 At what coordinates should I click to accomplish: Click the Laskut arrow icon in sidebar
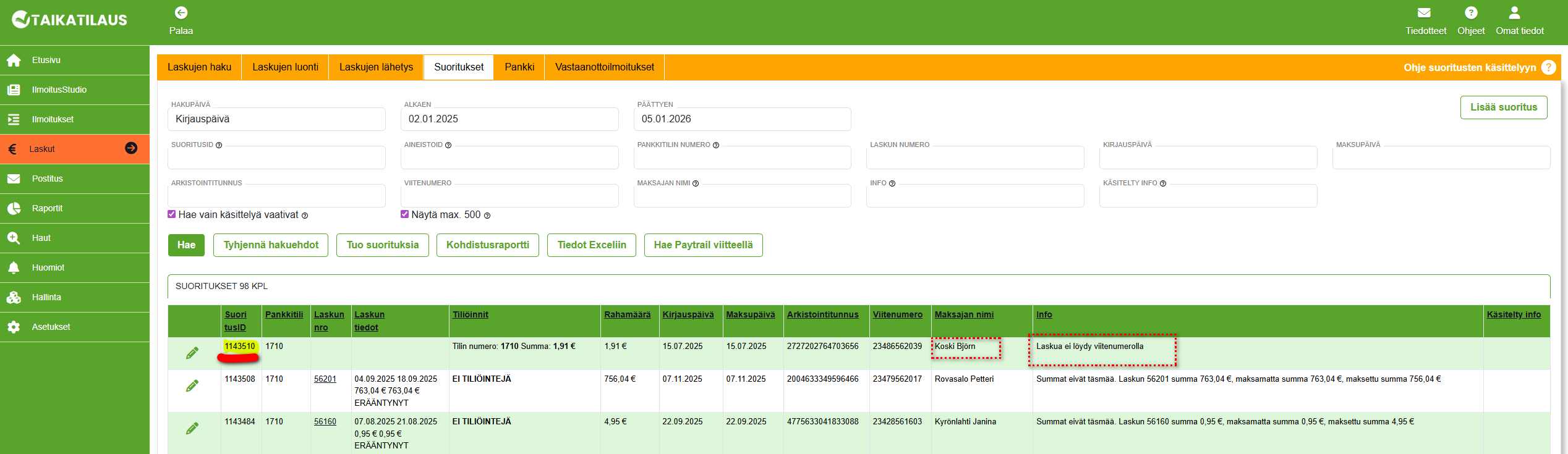click(131, 148)
